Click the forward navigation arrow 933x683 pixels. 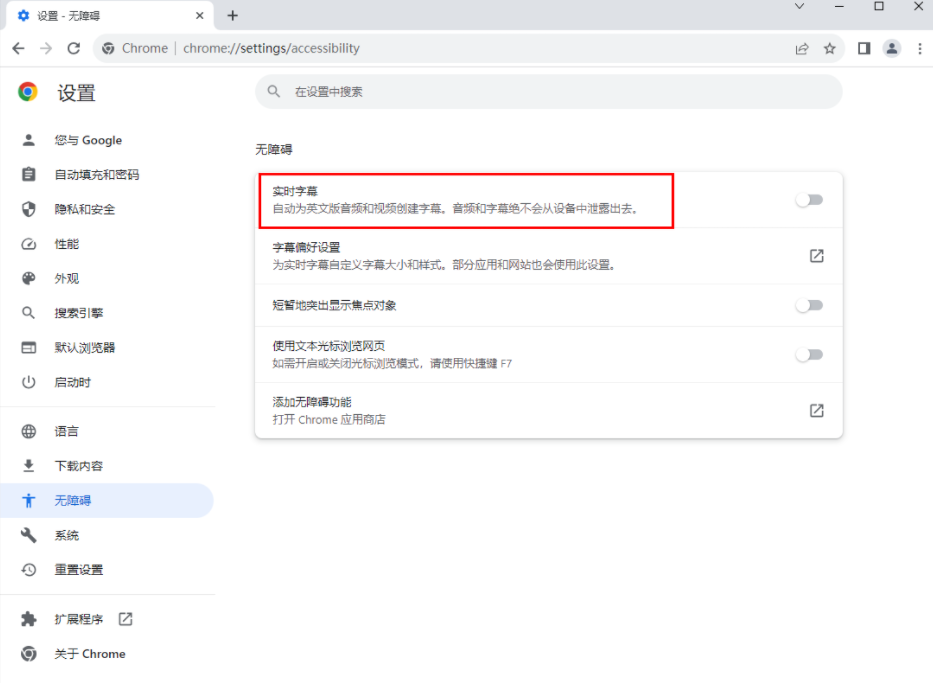point(46,48)
